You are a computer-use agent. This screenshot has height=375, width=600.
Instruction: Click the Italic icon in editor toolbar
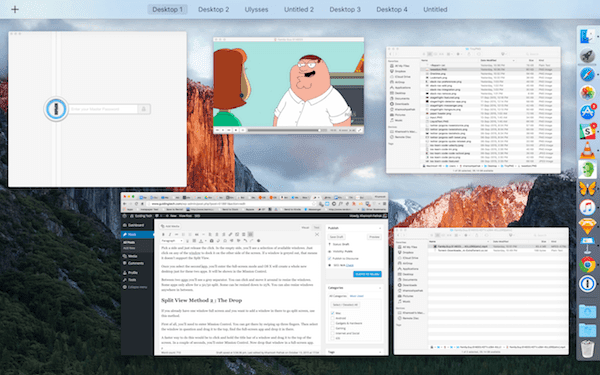click(170, 234)
